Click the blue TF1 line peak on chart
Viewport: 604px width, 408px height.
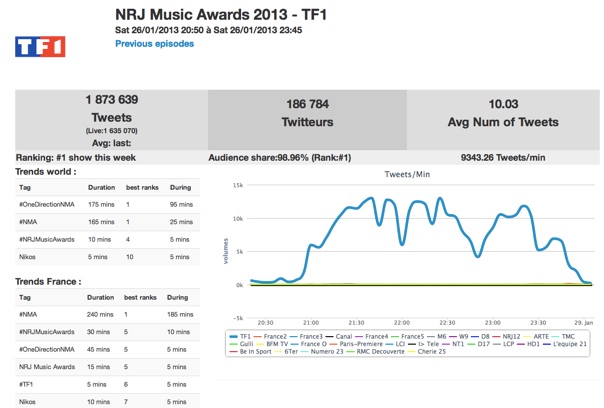point(380,197)
